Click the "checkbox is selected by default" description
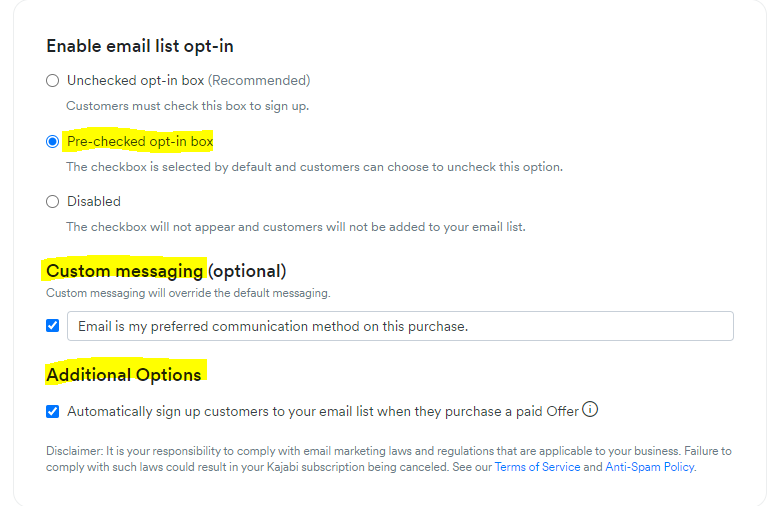The image size is (772, 506). [314, 167]
